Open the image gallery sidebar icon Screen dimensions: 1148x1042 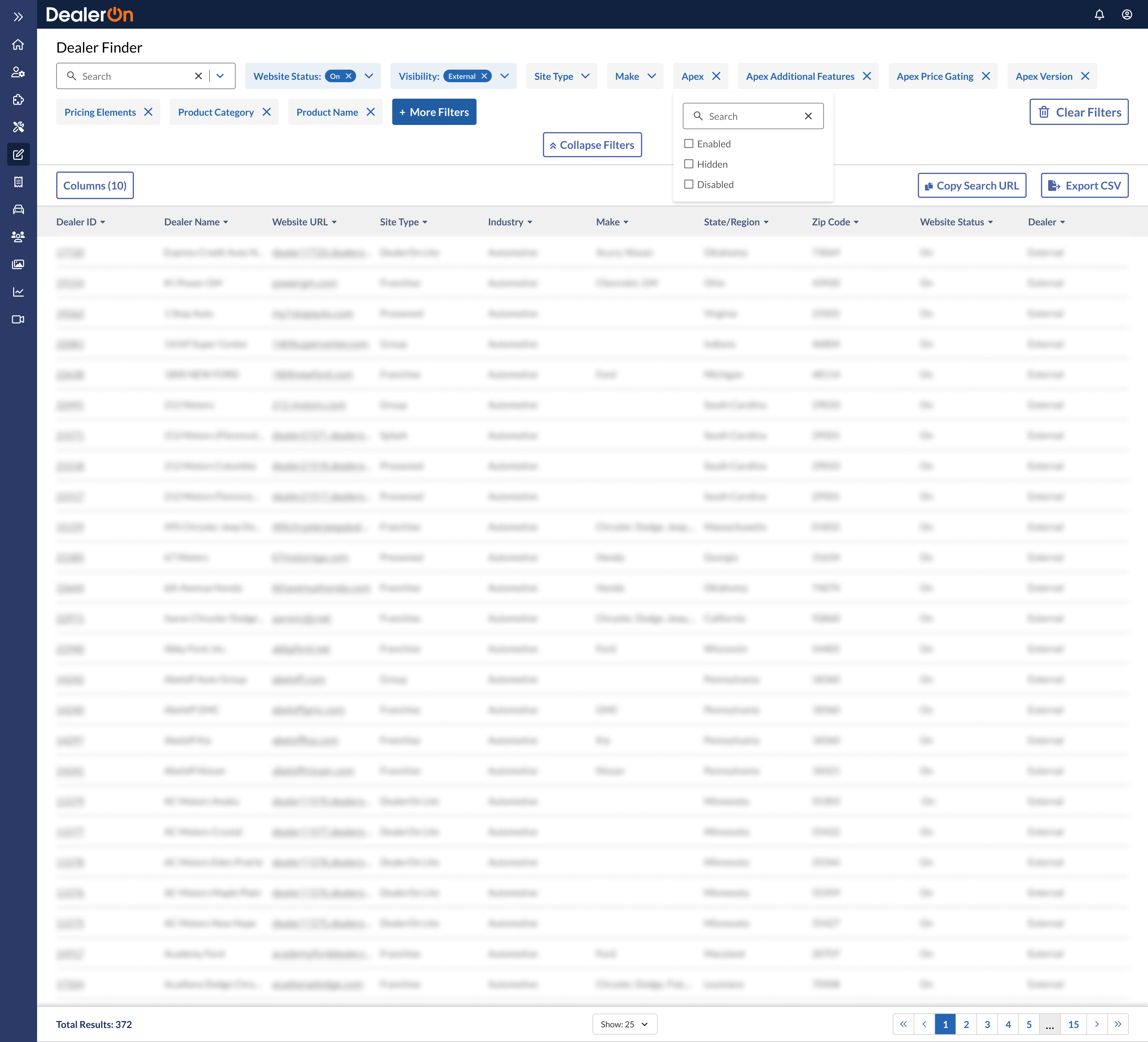[x=18, y=264]
